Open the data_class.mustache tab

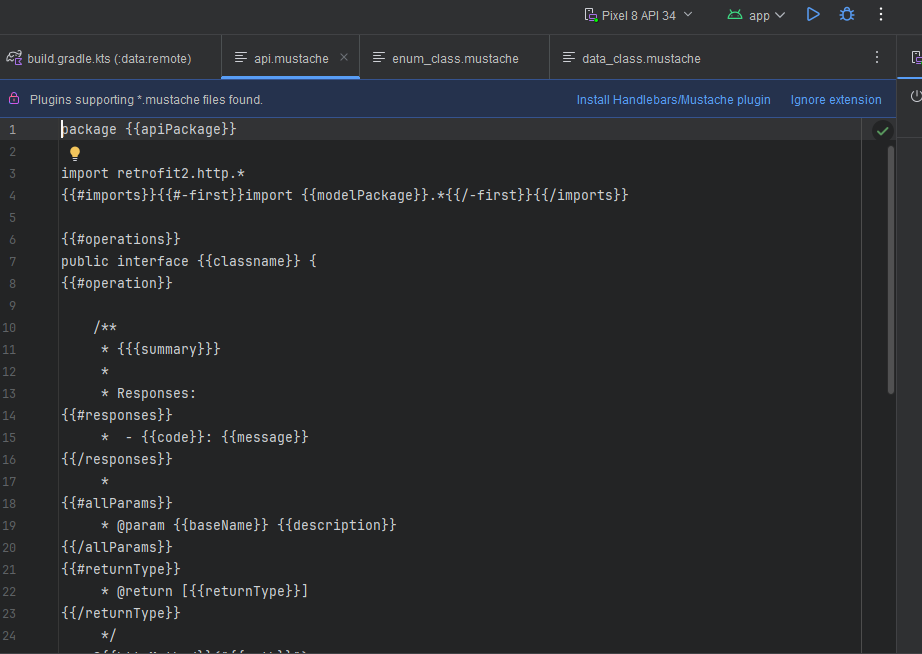click(641, 58)
